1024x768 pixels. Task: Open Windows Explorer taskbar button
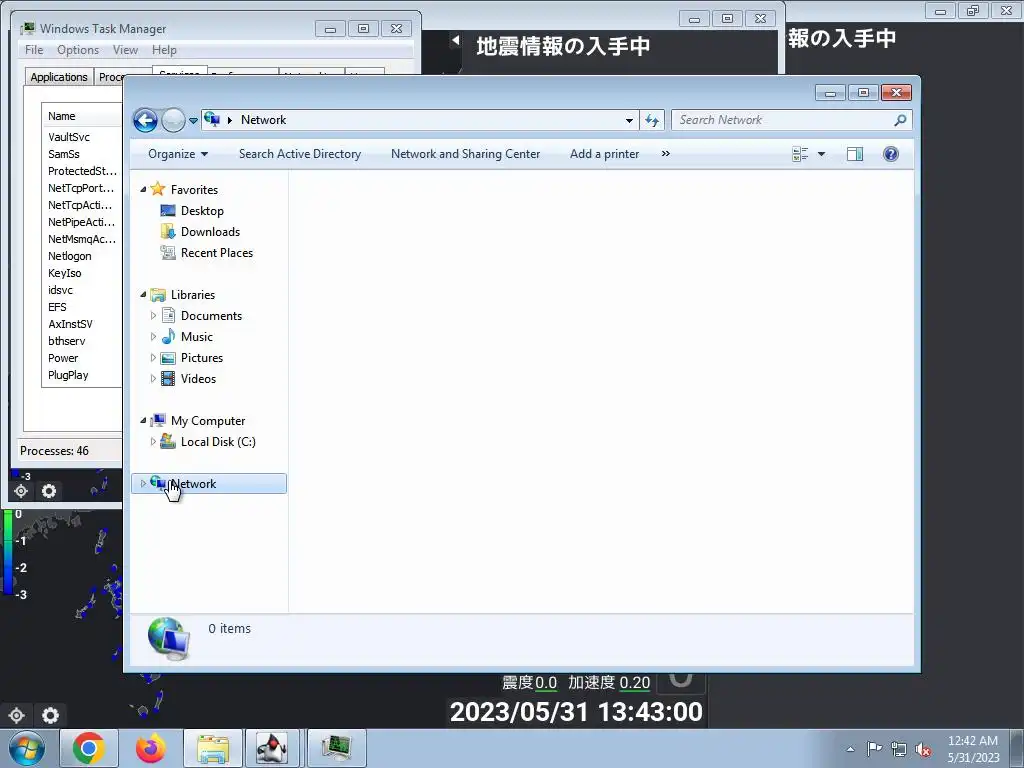click(x=213, y=748)
